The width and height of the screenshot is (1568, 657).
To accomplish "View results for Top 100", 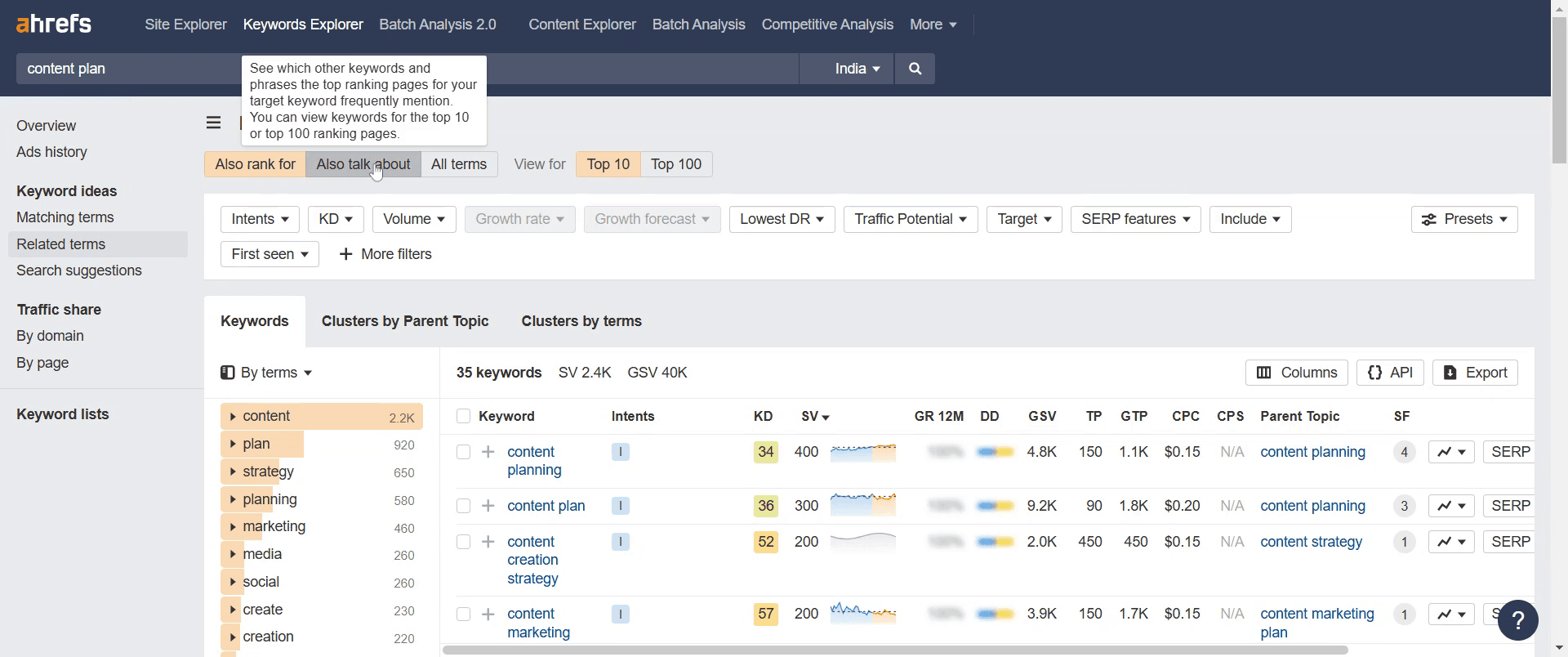I will coord(676,164).
